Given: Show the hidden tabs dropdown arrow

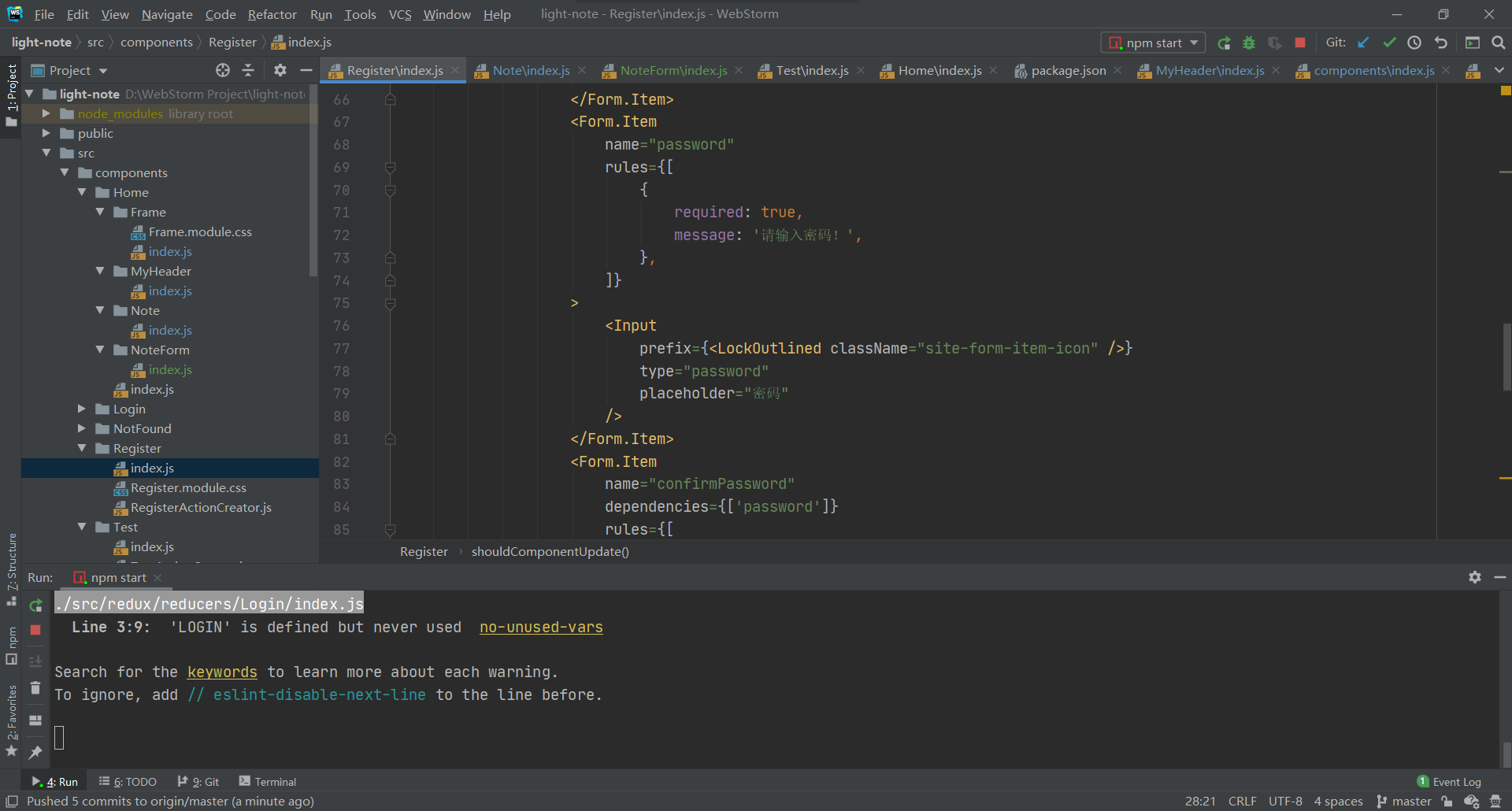Looking at the screenshot, I should coord(1499,70).
